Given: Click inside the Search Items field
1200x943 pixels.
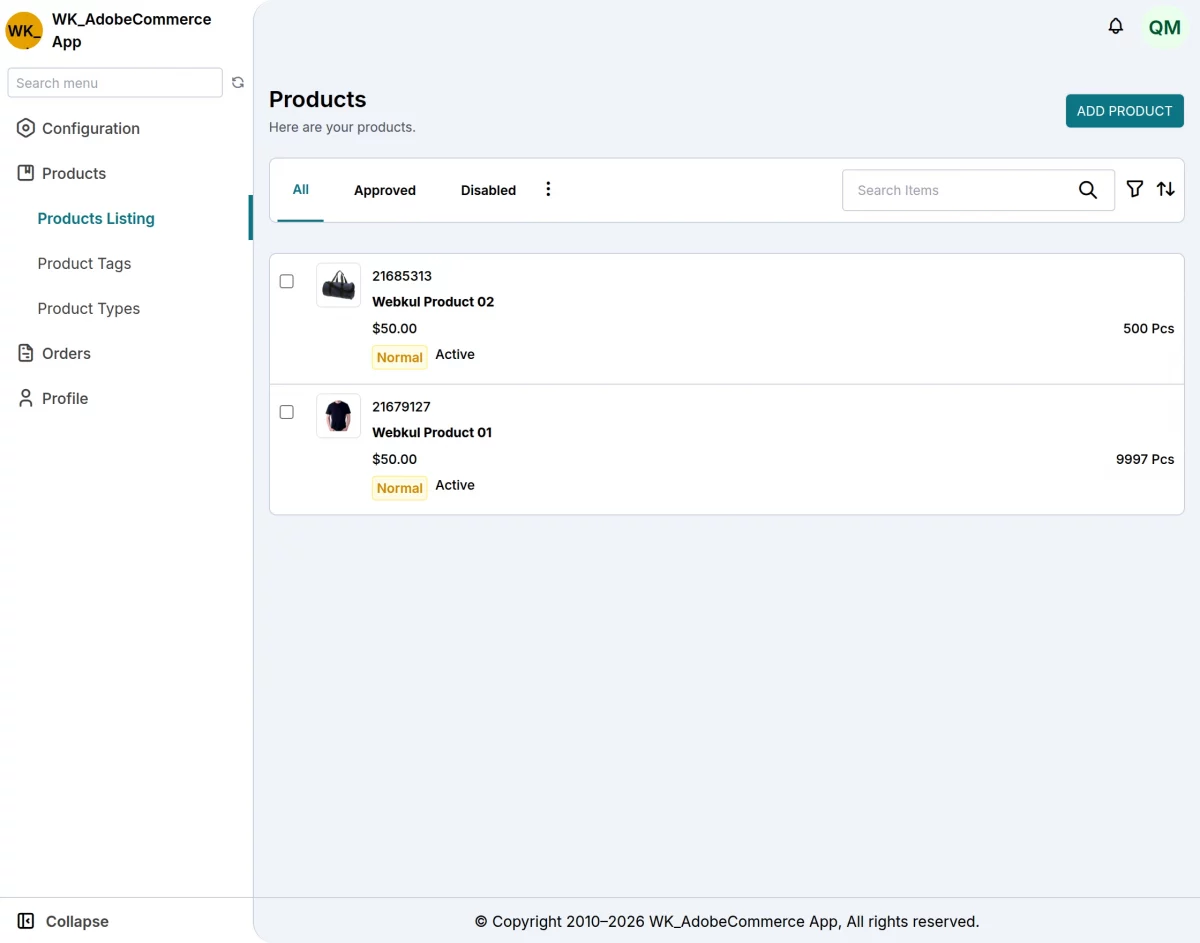Looking at the screenshot, I should point(950,189).
